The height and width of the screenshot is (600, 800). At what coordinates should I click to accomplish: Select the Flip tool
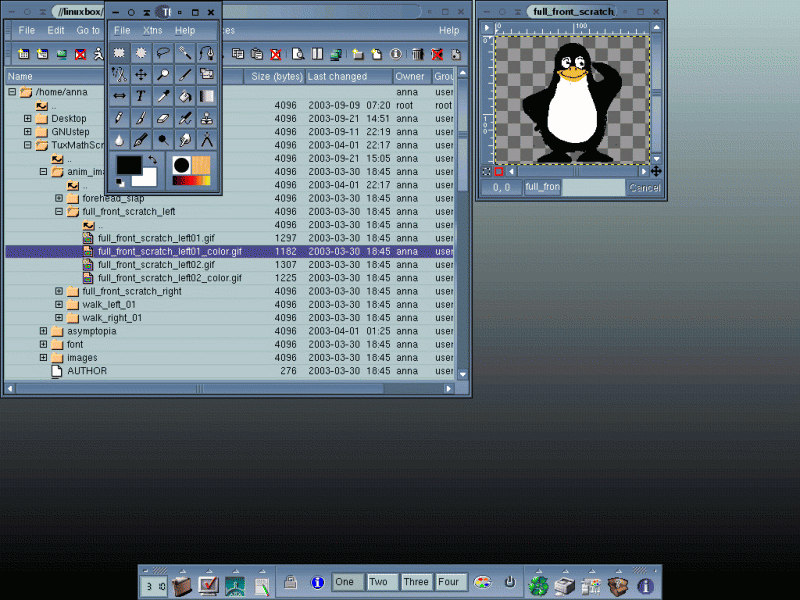pyautogui.click(x=119, y=96)
